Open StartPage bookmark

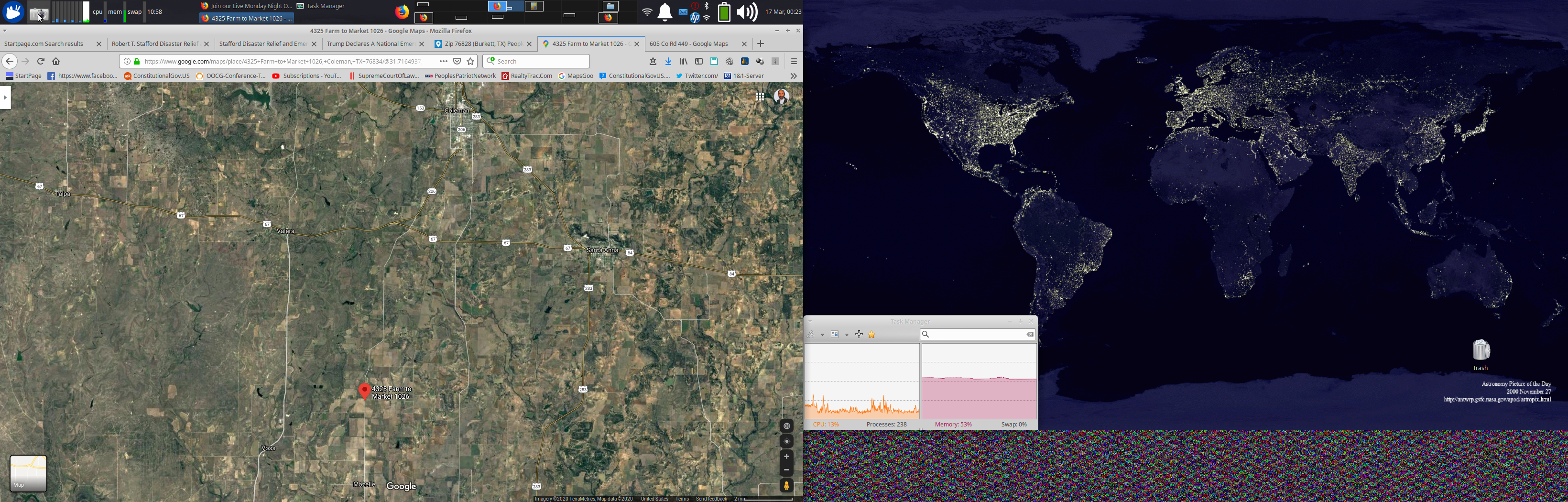tap(24, 76)
